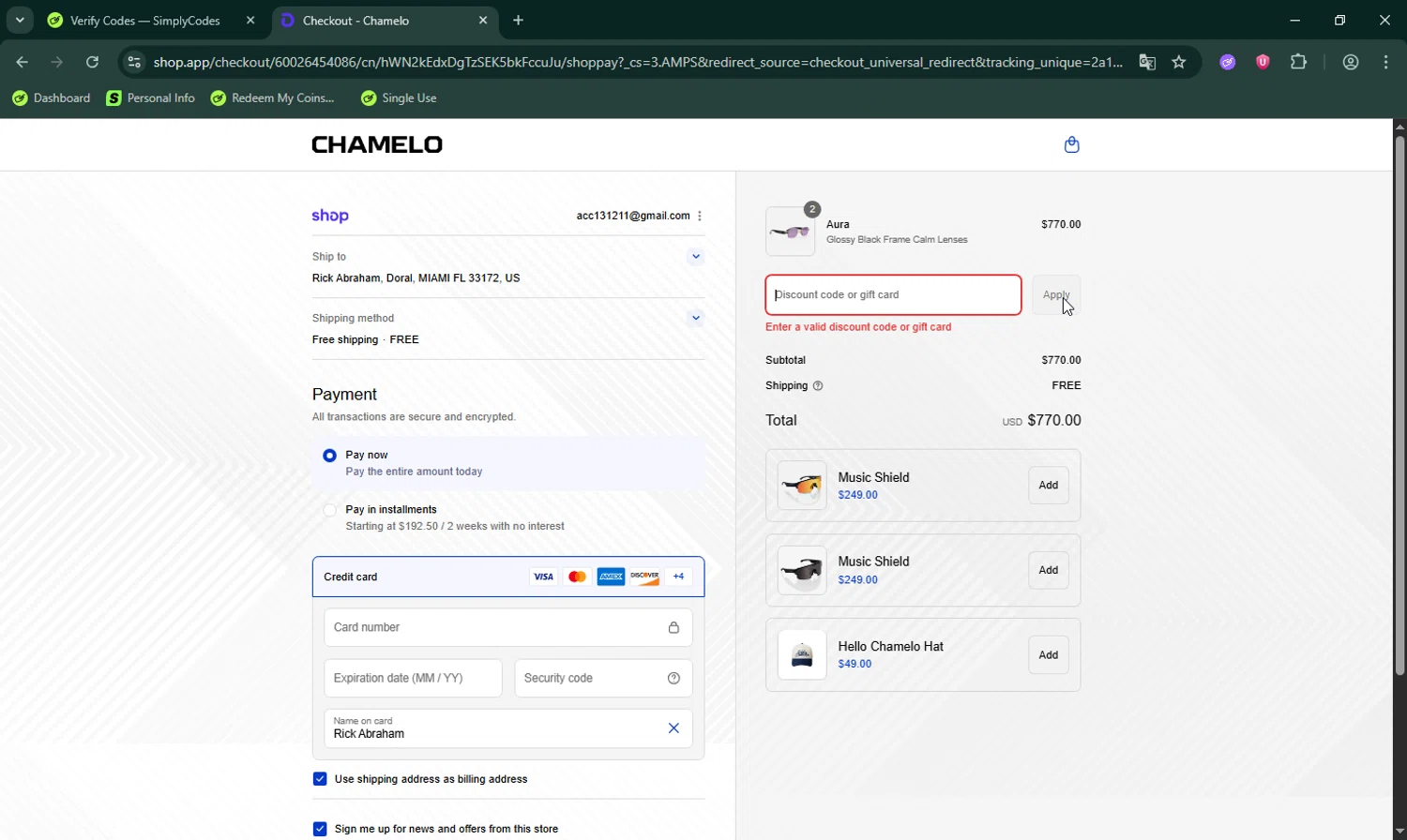Click the card number lock icon
Screen dimensions: 1407x840
click(673, 627)
